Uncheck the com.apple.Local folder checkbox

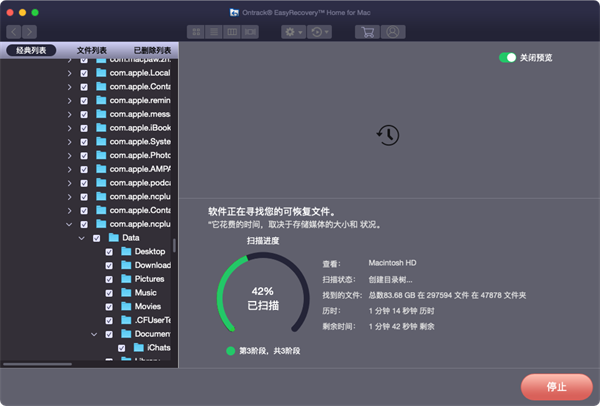pos(84,73)
